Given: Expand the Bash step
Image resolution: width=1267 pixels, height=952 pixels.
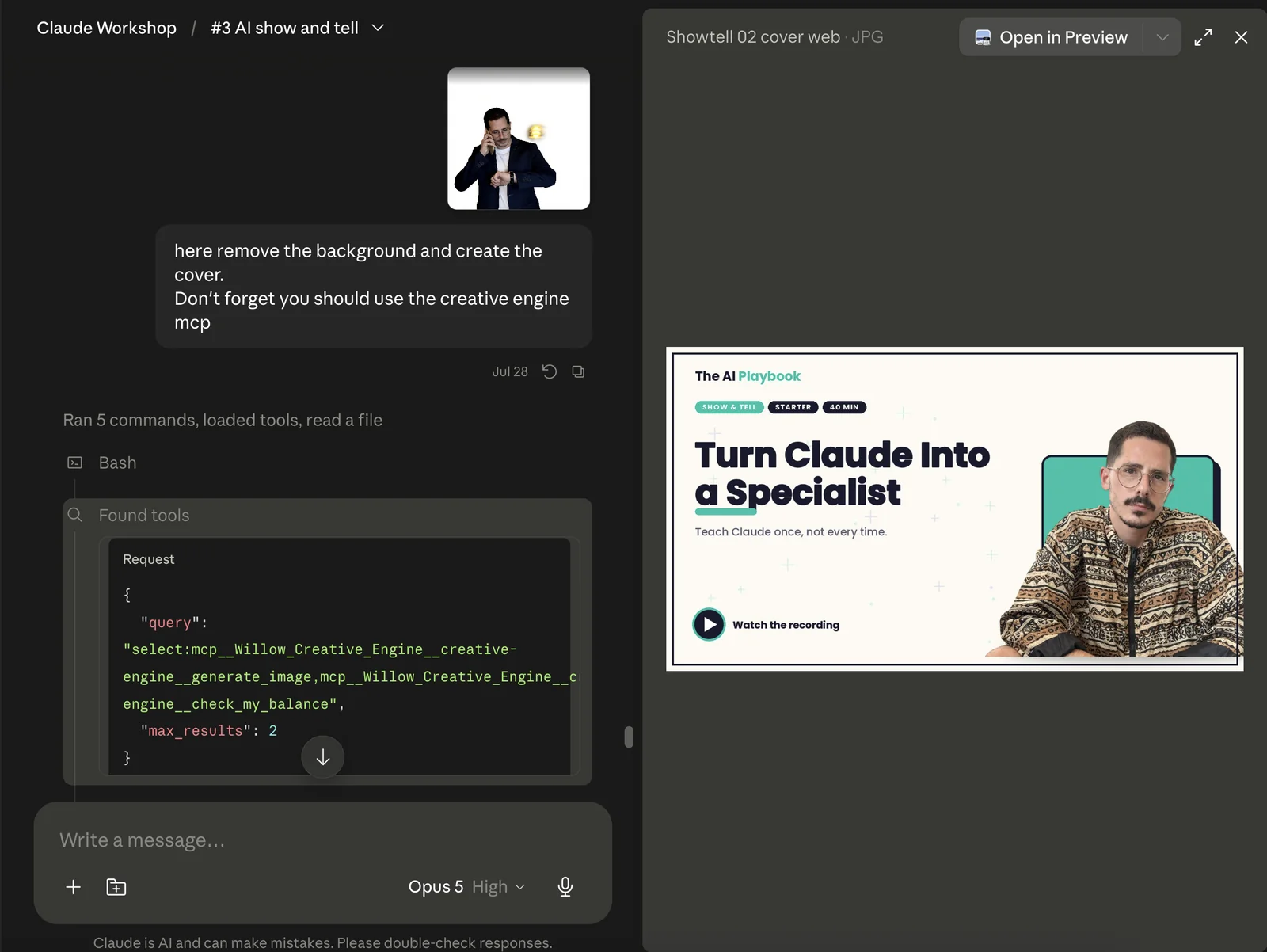Looking at the screenshot, I should coord(117,463).
